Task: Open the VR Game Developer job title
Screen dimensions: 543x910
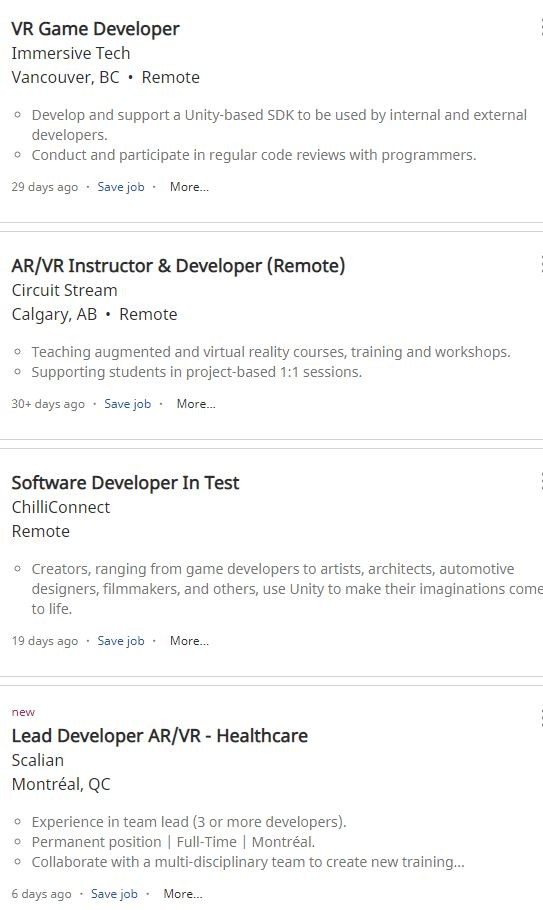Action: tap(95, 29)
